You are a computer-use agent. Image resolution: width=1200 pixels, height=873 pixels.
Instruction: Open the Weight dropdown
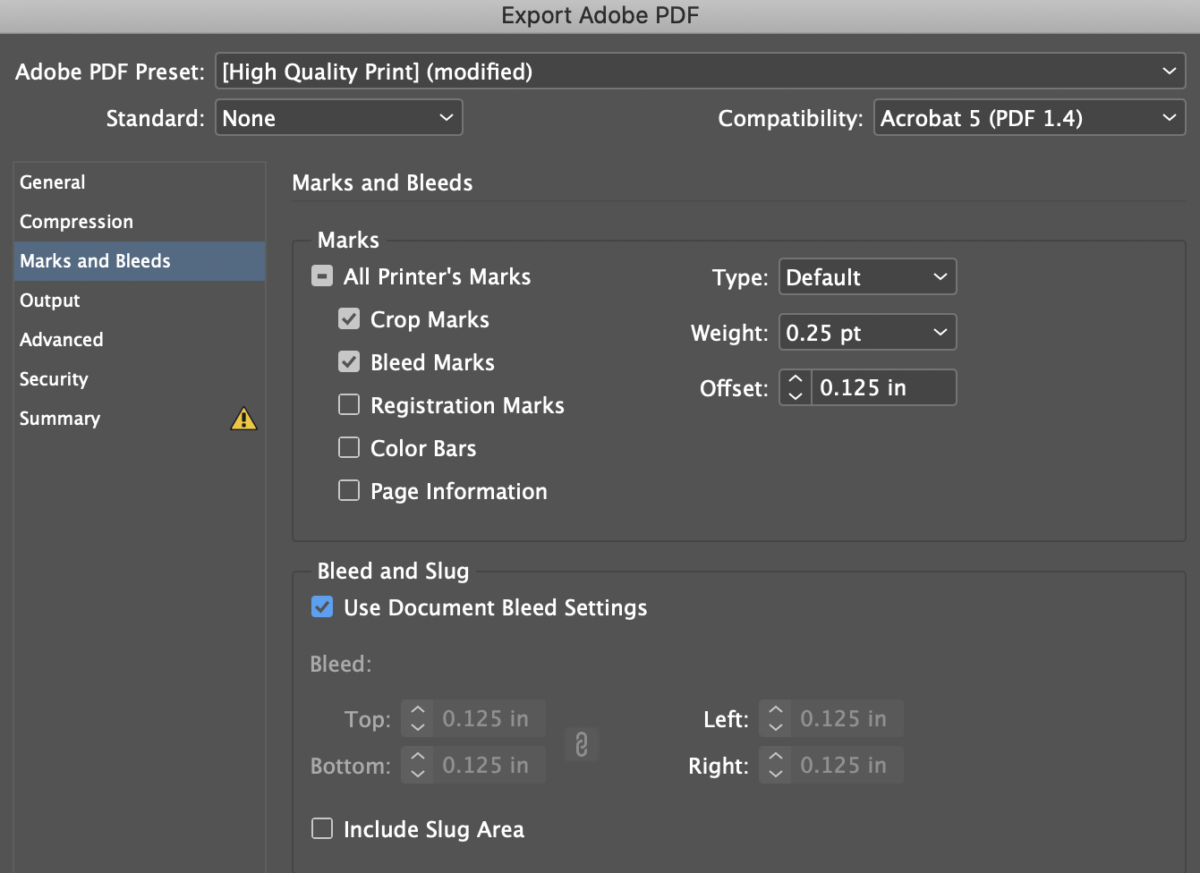click(866, 331)
